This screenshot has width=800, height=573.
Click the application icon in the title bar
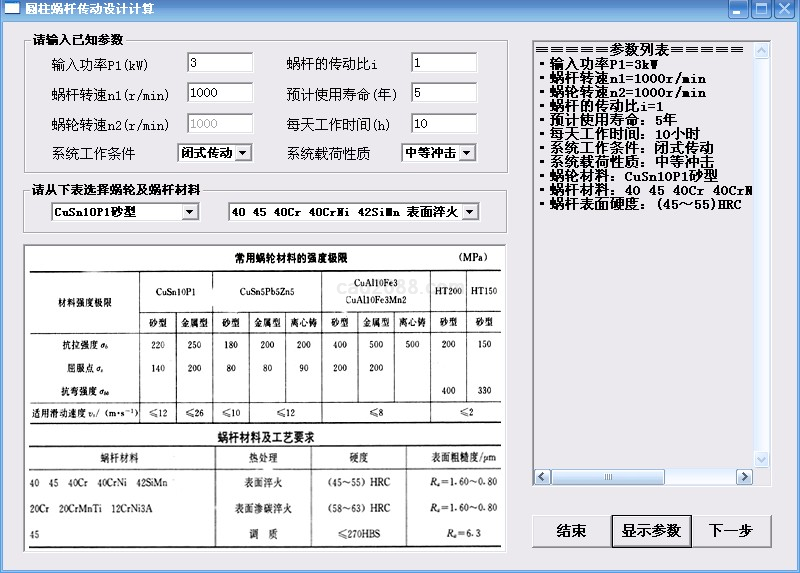(13, 9)
